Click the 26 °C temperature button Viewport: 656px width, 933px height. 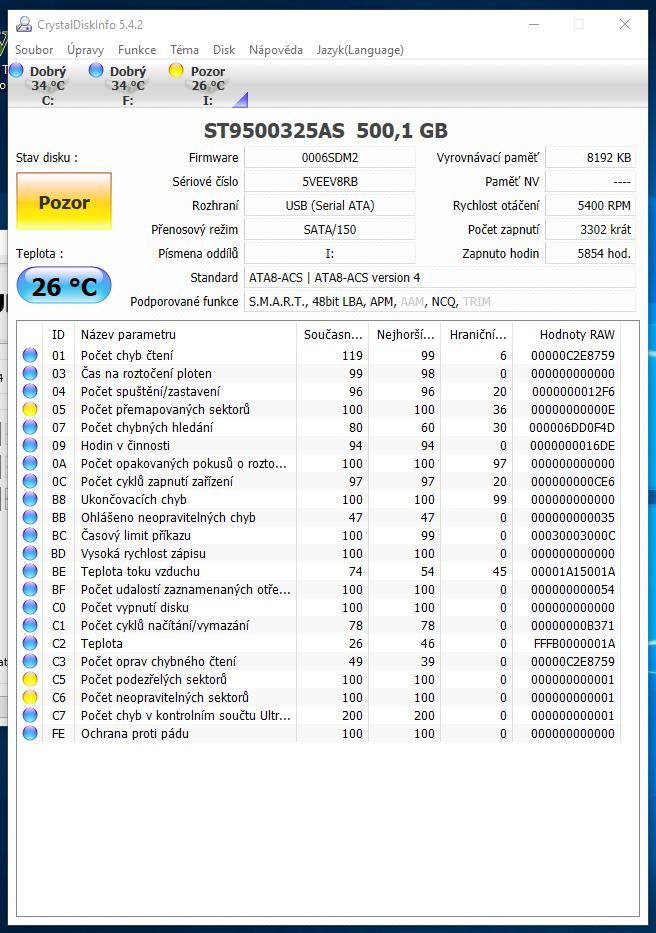coord(64,288)
